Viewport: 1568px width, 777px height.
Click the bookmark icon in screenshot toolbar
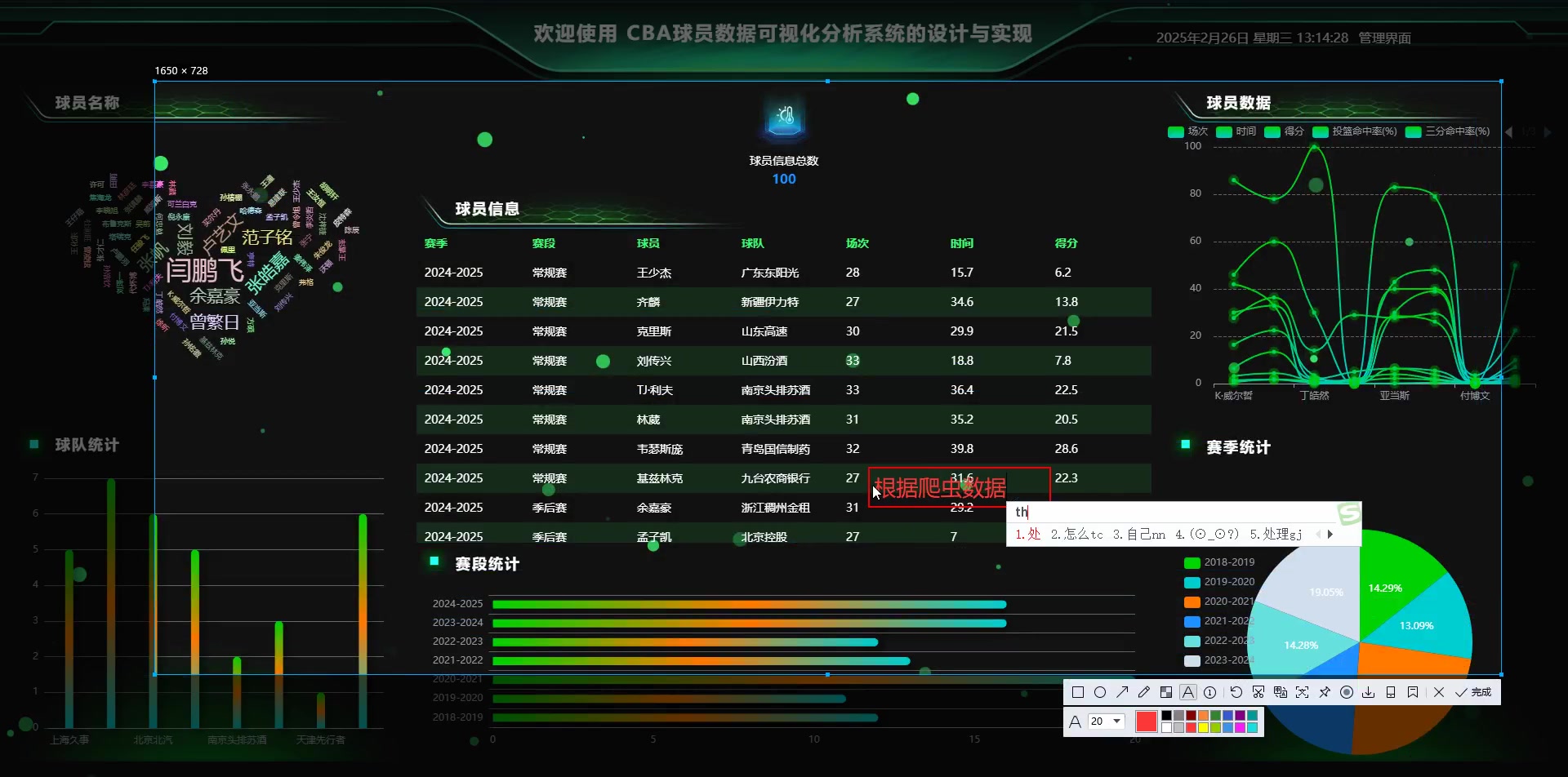pos(1413,692)
